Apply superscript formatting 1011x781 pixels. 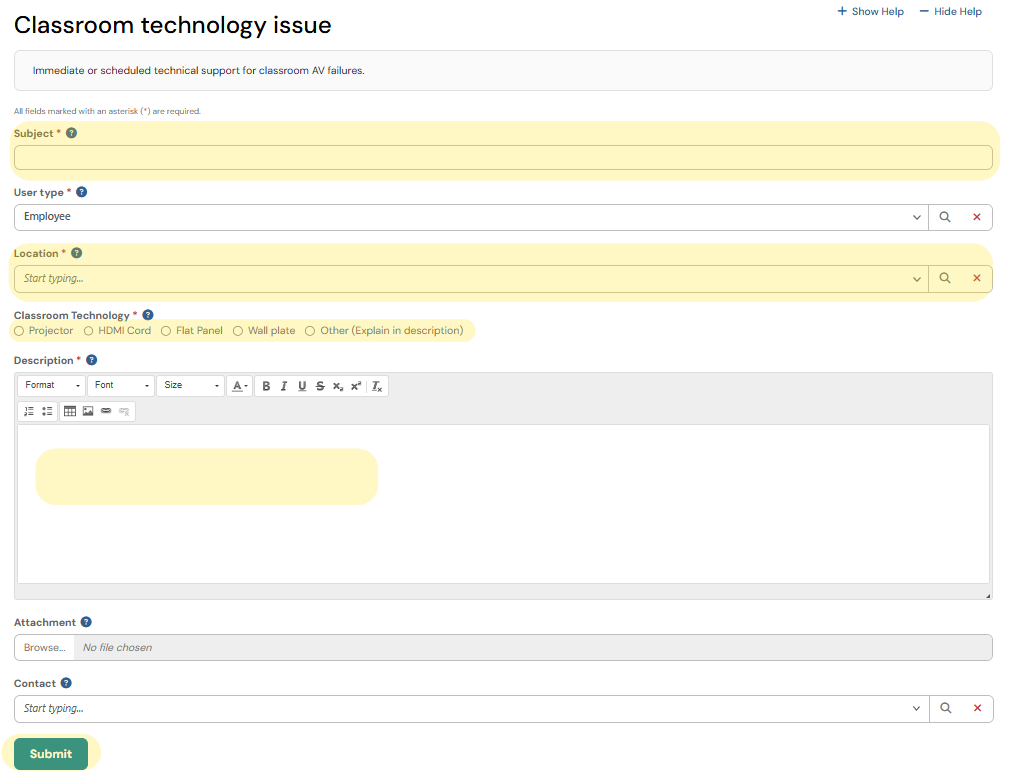356,386
